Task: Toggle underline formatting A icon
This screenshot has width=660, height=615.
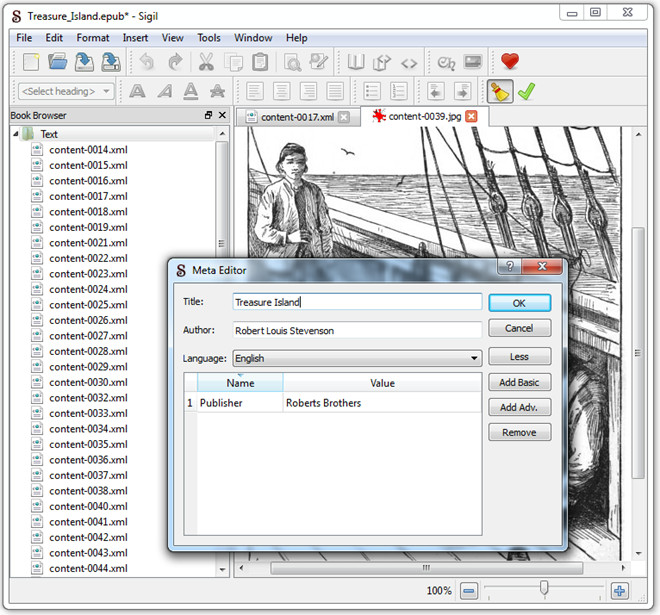Action: pyautogui.click(x=191, y=91)
